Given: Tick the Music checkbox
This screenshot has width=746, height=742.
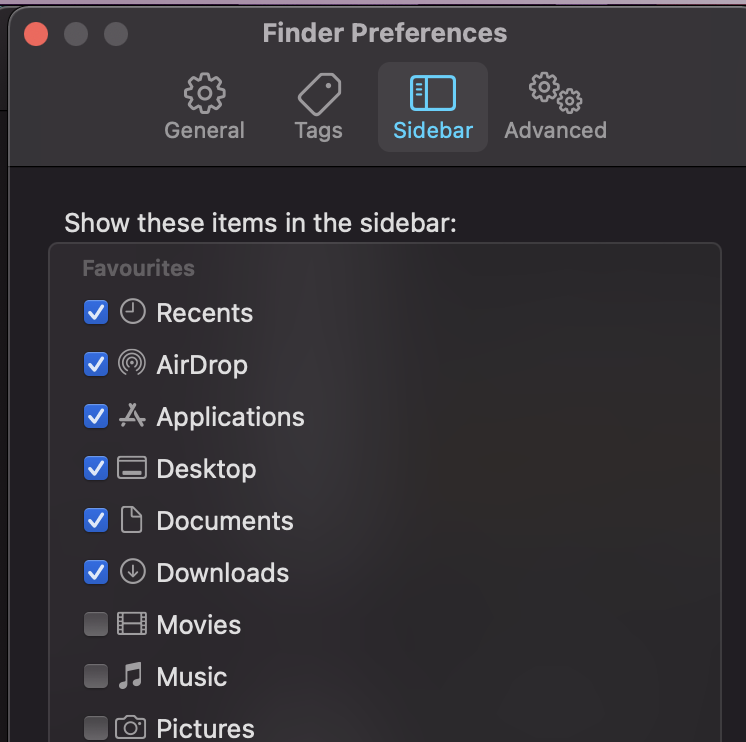Looking at the screenshot, I should [96, 676].
